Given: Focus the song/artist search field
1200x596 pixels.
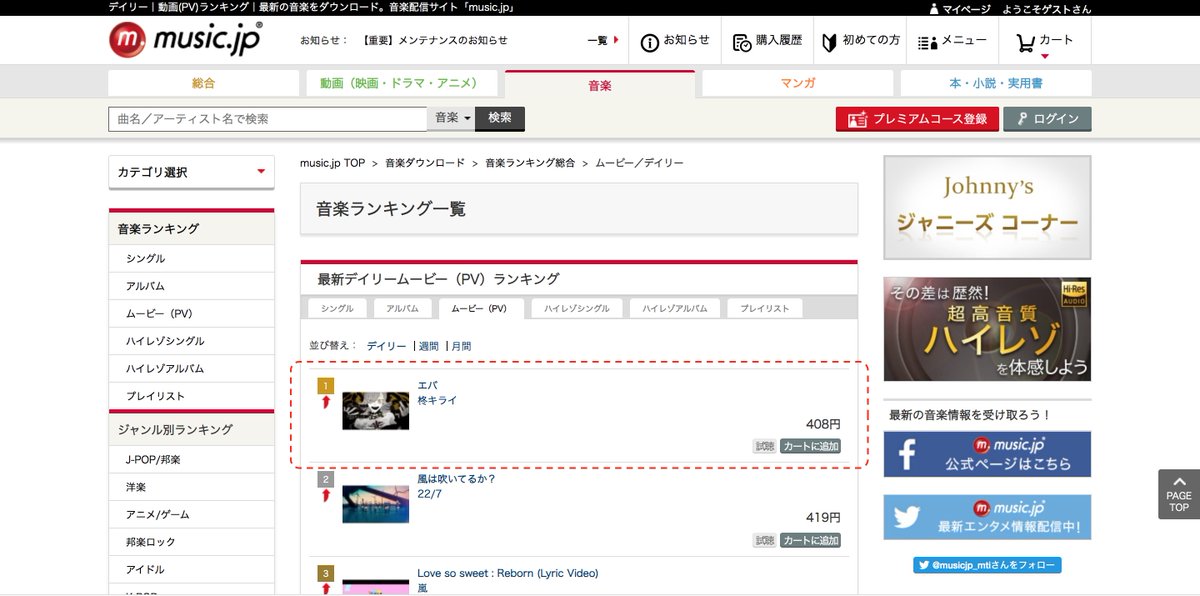Looking at the screenshot, I should pos(268,119).
